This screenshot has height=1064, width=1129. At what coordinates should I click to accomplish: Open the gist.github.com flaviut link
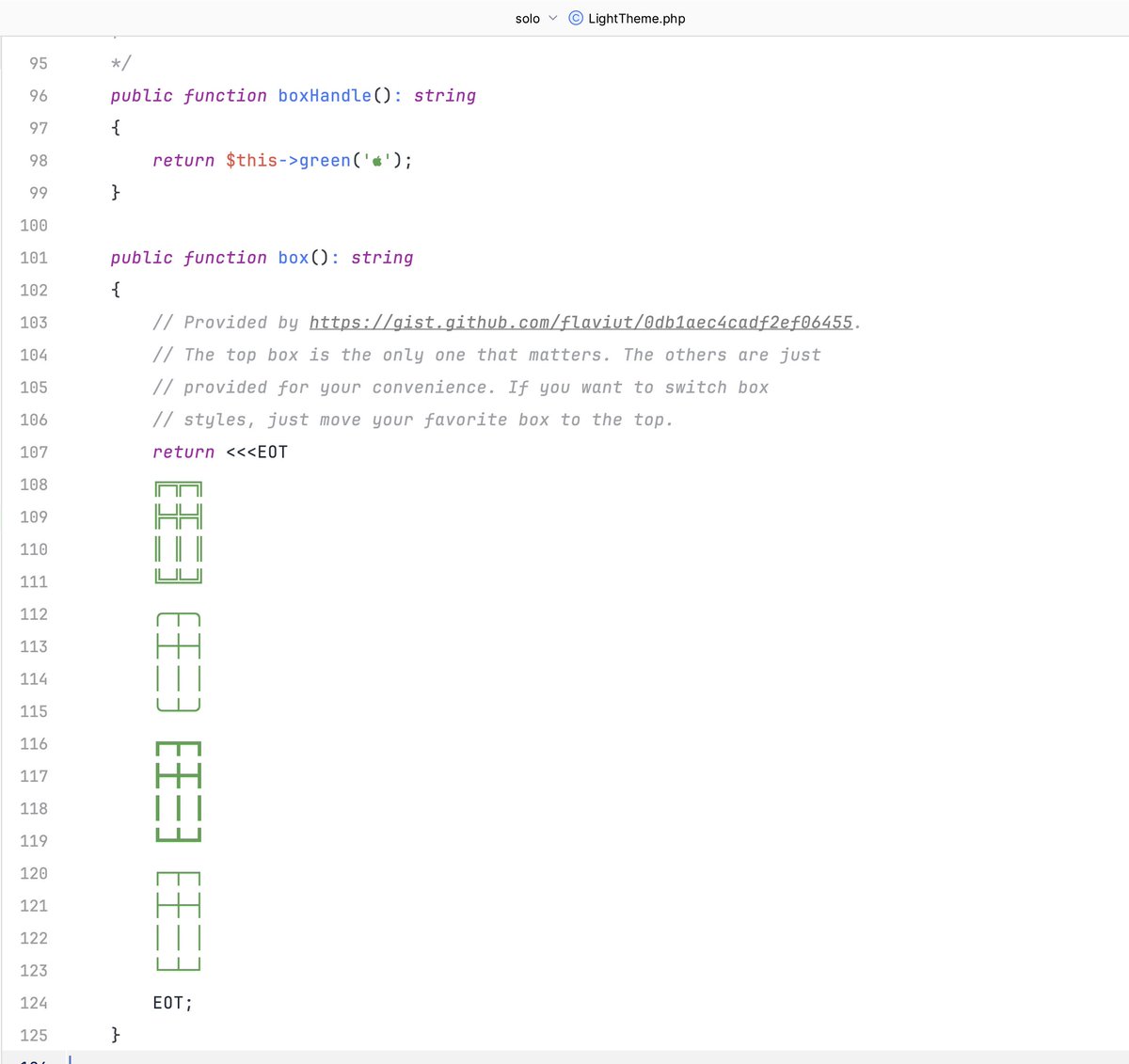[x=580, y=323]
